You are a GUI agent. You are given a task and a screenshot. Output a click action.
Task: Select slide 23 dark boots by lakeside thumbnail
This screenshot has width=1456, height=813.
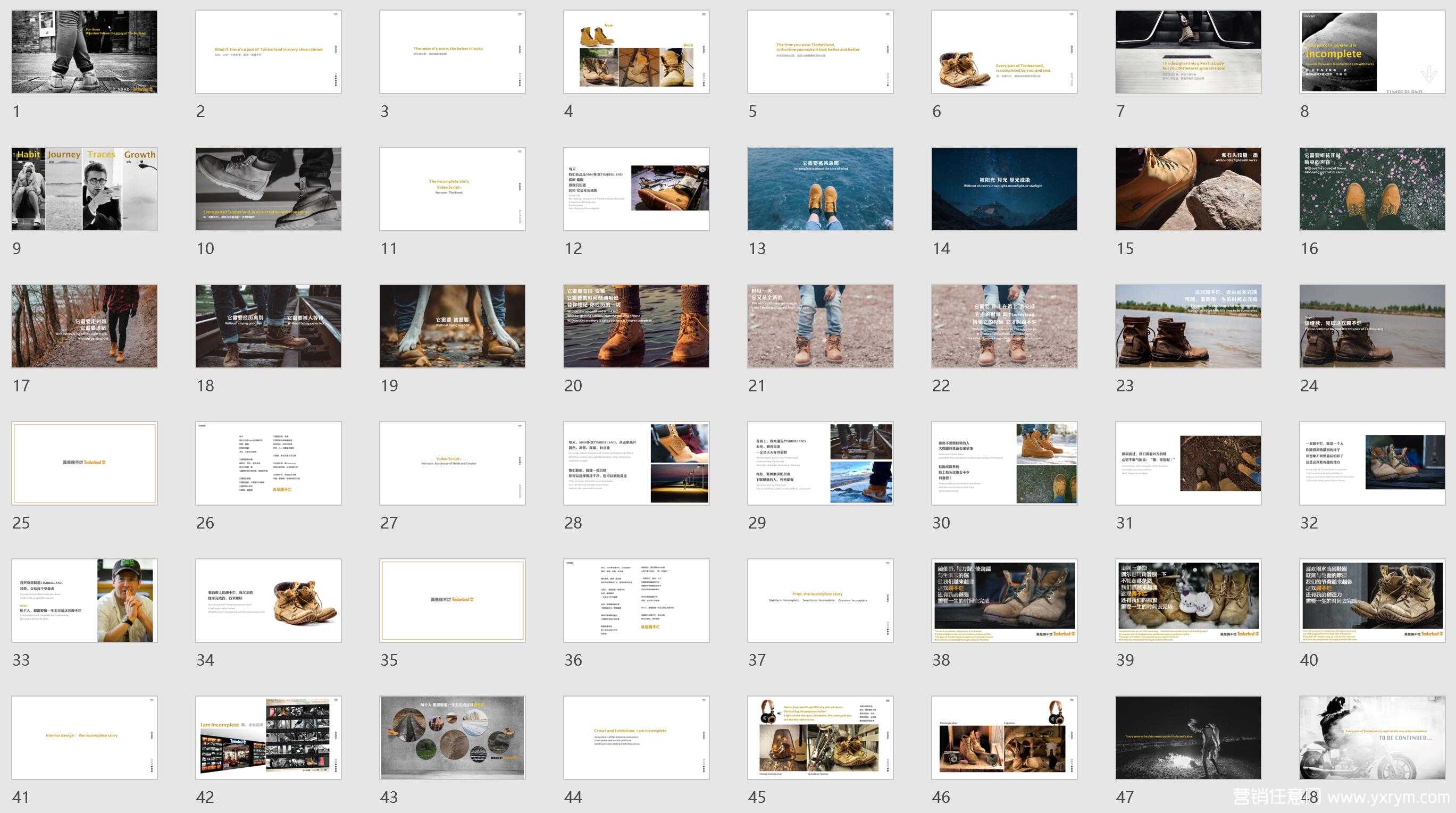pyautogui.click(x=1188, y=326)
